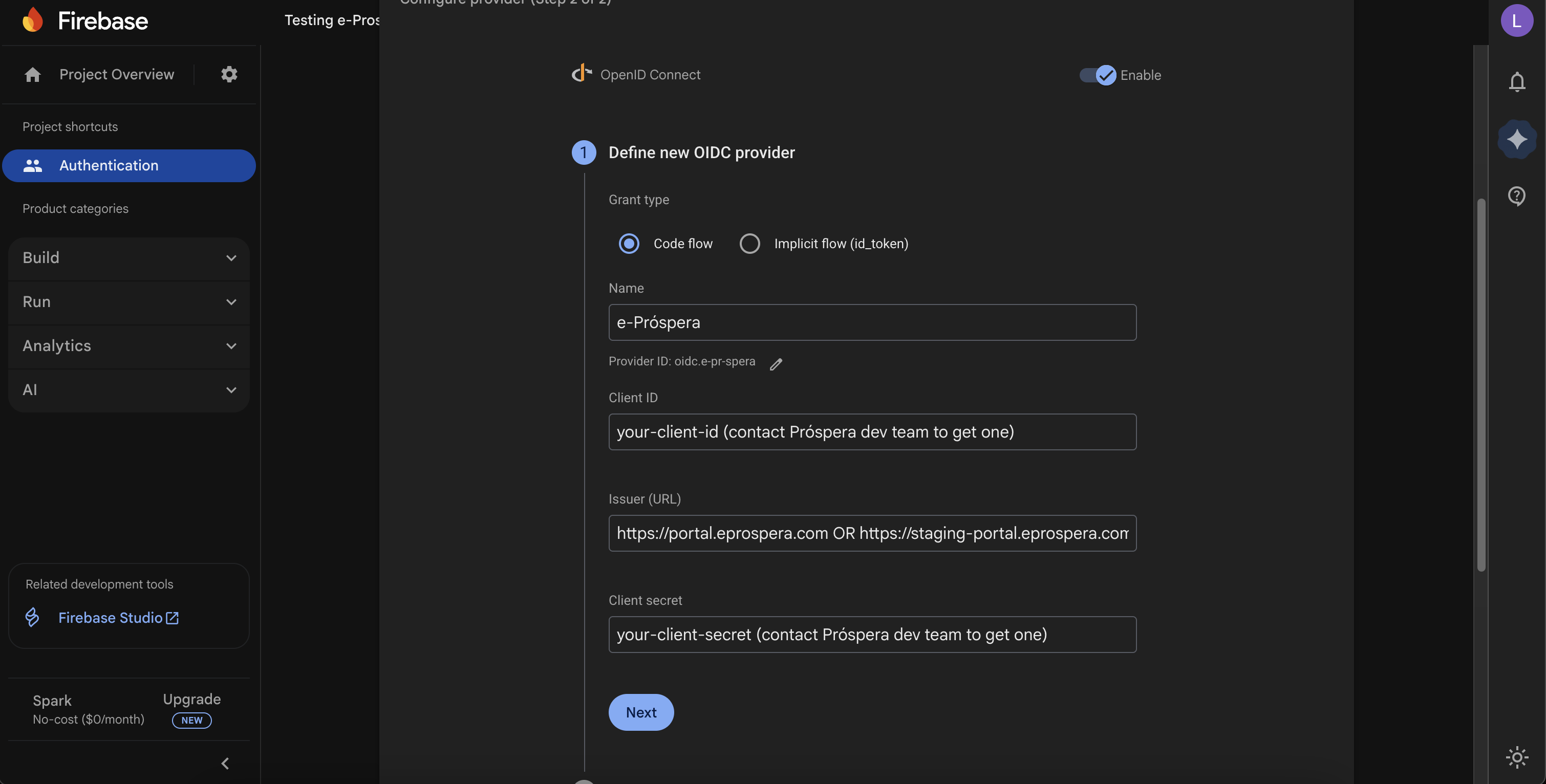Open Gemini assistant from the right sidebar
Viewport: 1546px width, 784px height.
tap(1517, 139)
